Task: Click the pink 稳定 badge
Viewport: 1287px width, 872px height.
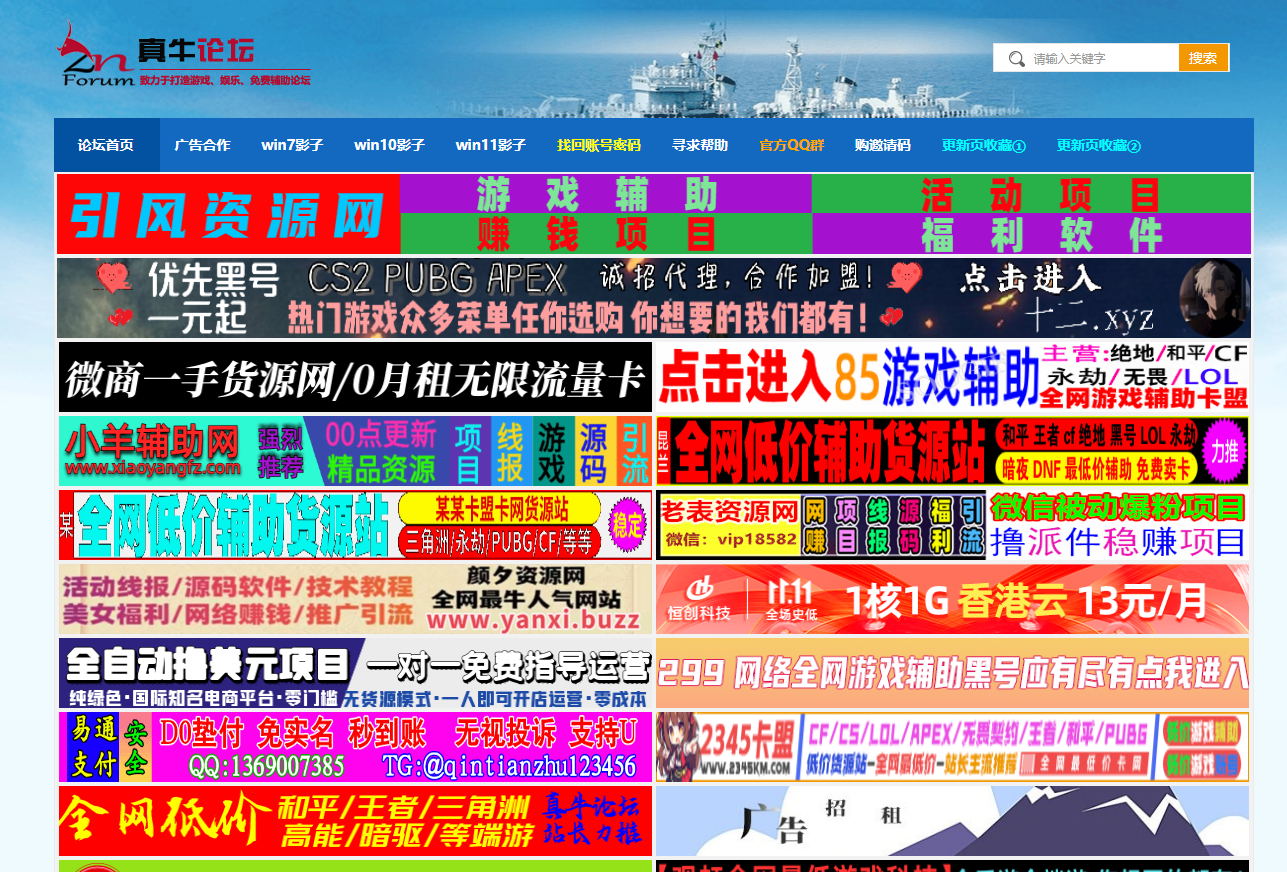Action: tap(628, 525)
